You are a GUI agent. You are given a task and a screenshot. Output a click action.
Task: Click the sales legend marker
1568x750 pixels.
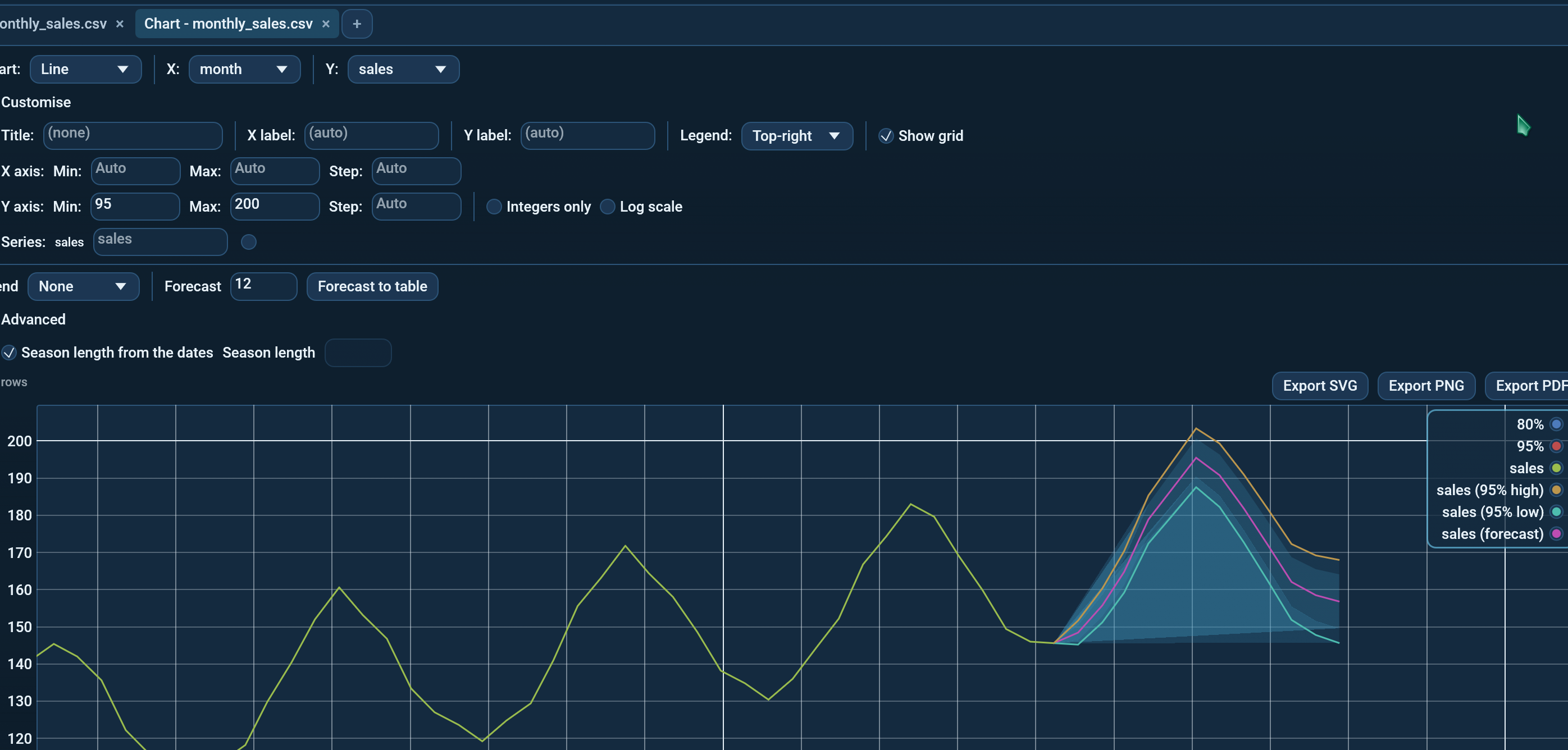point(1556,468)
